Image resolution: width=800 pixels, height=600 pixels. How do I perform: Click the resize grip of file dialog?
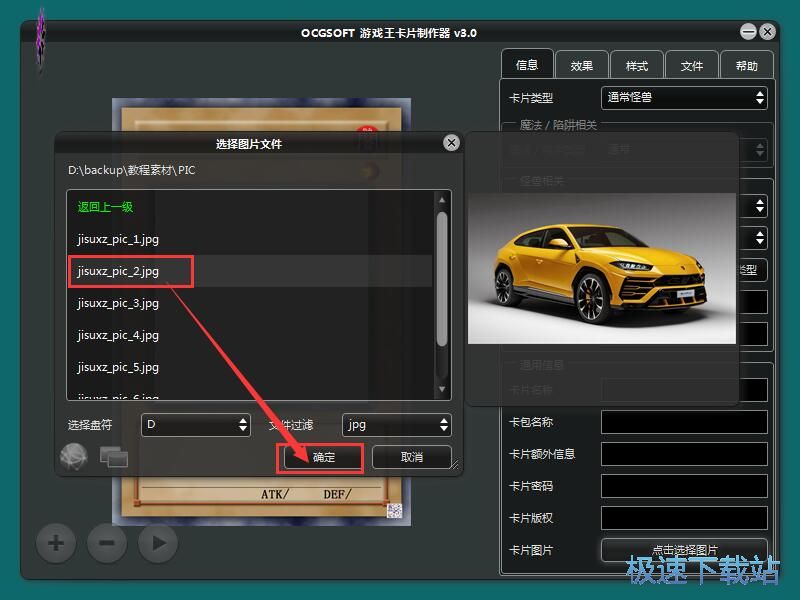point(455,464)
